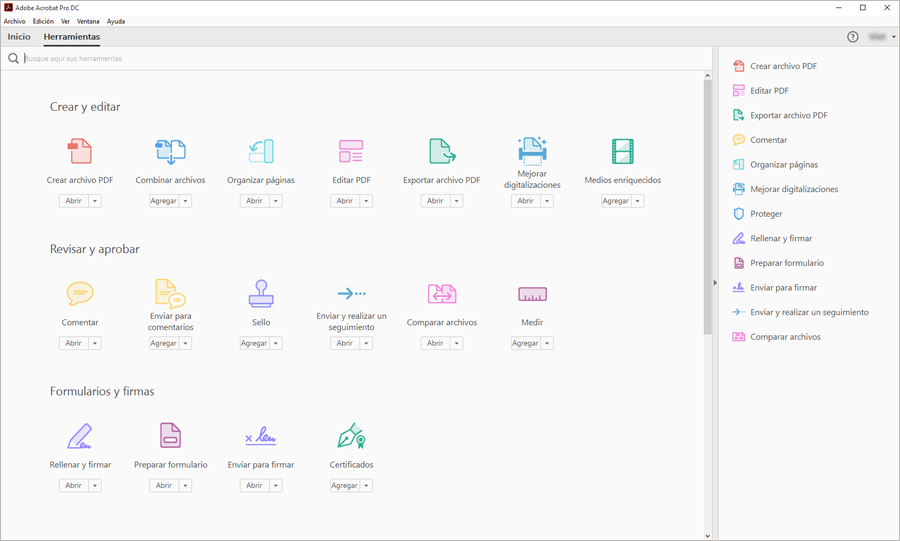Viewport: 900px width, 541px height.
Task: Click the help question mark icon
Action: point(853,37)
